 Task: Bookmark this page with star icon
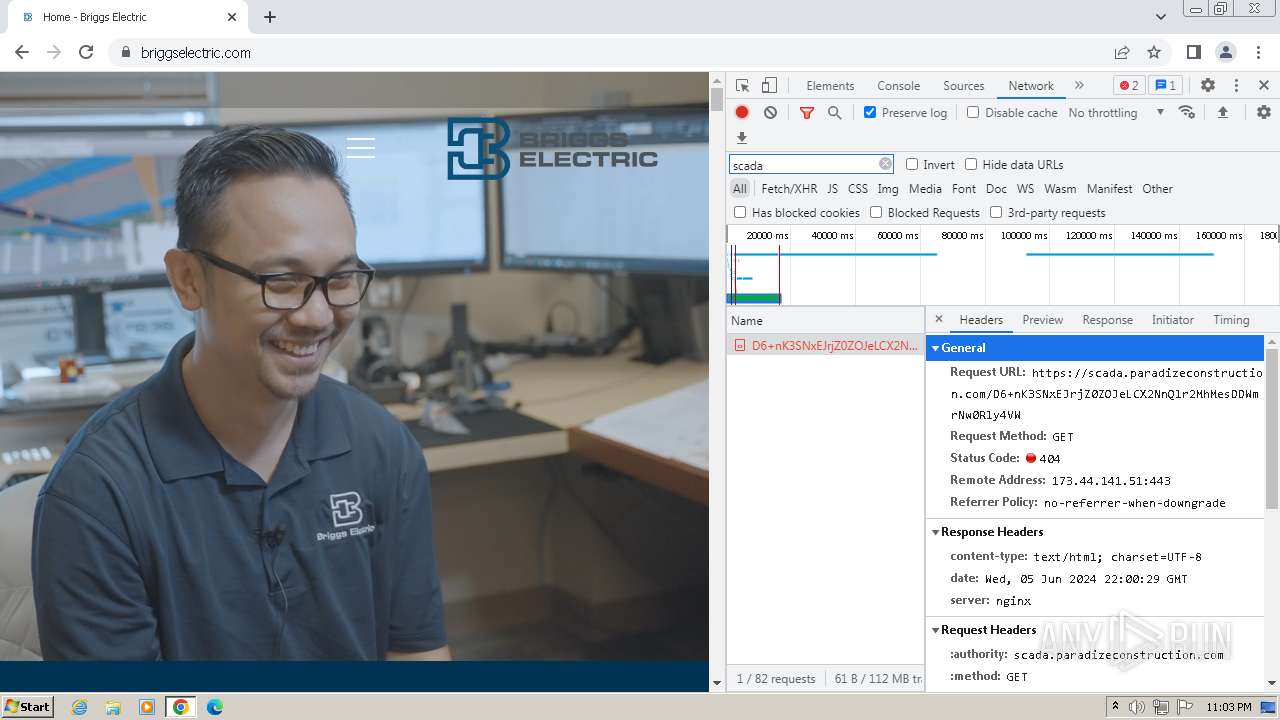(x=1154, y=53)
